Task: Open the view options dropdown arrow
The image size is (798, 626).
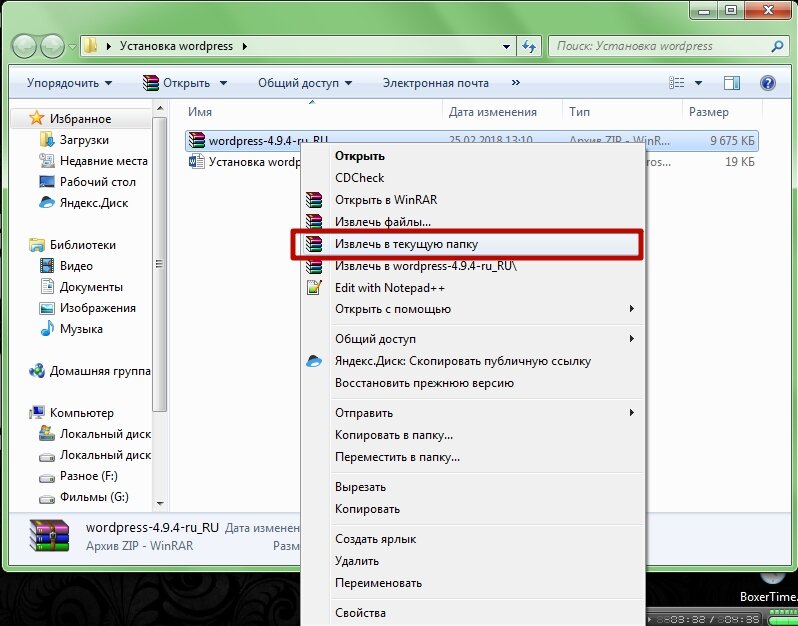Action: pyautogui.click(x=698, y=83)
